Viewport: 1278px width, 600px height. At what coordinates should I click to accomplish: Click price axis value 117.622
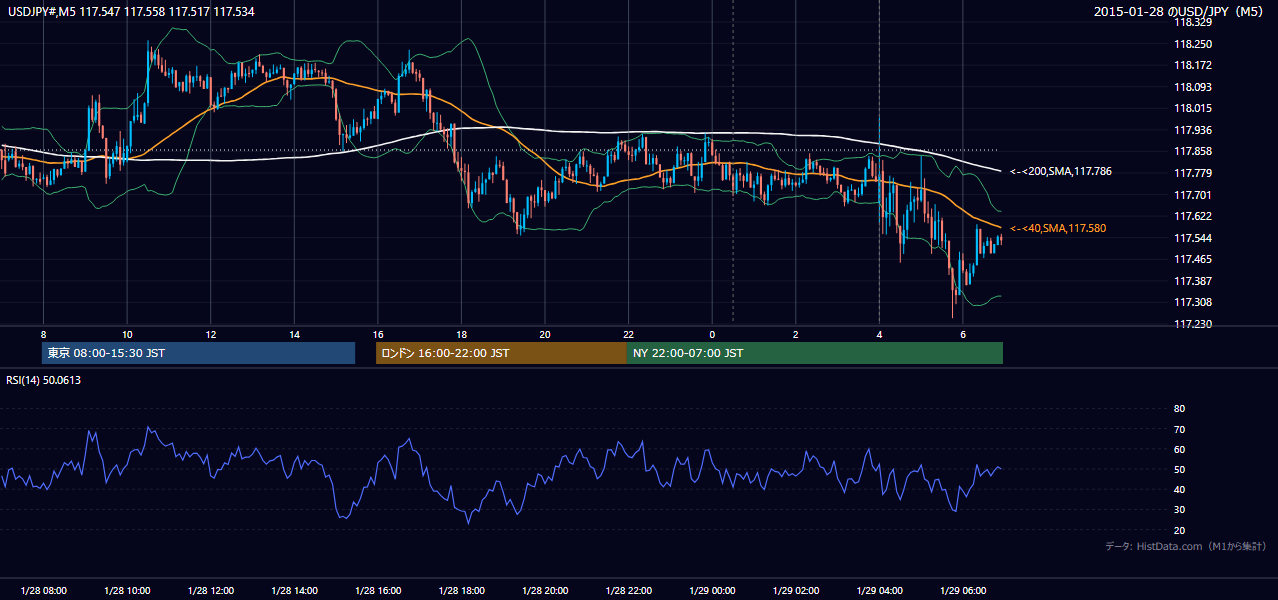1192,216
